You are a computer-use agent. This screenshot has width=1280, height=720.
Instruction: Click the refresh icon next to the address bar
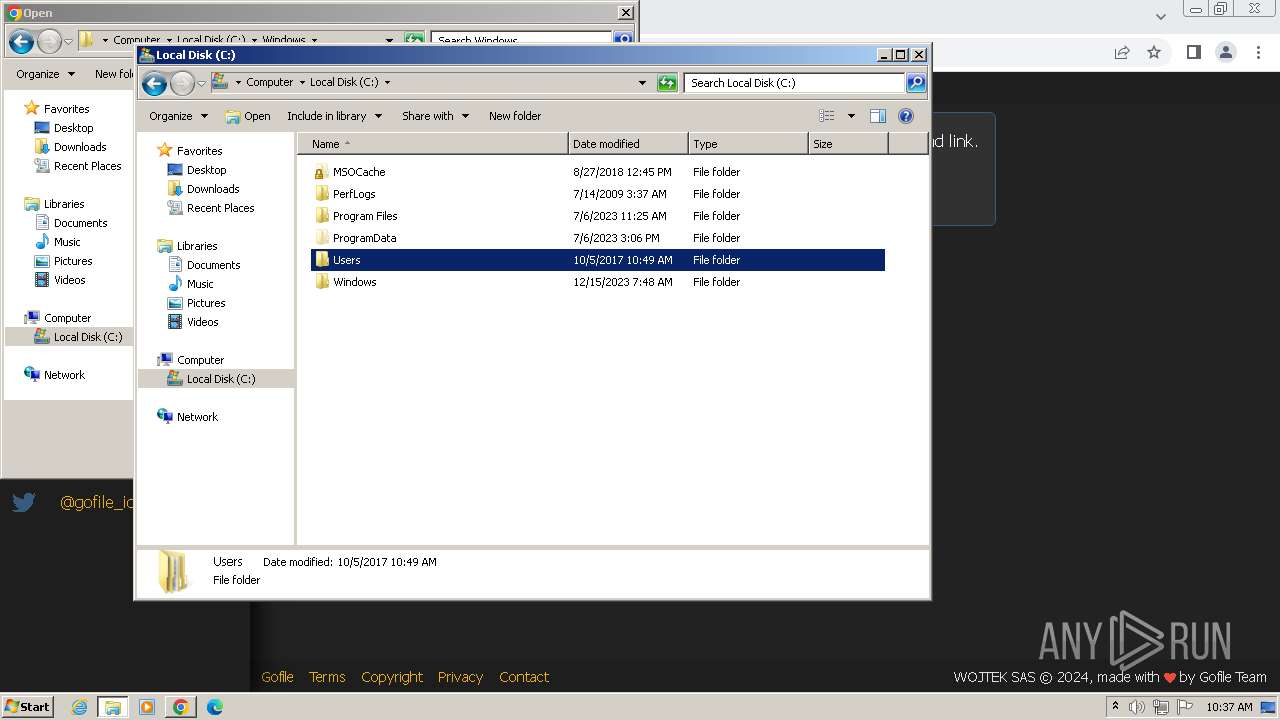click(x=667, y=83)
